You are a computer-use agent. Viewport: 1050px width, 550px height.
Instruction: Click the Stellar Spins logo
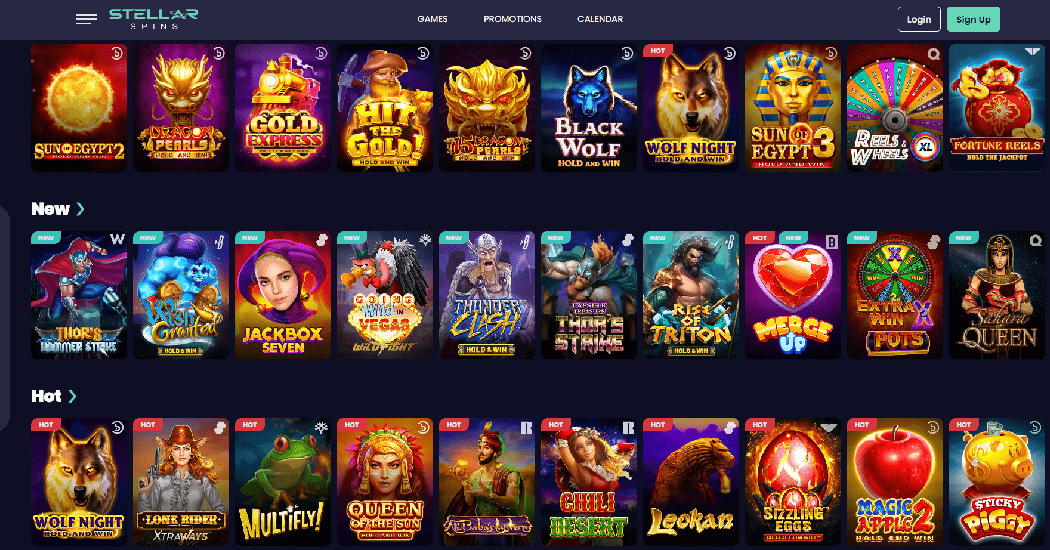(x=153, y=19)
